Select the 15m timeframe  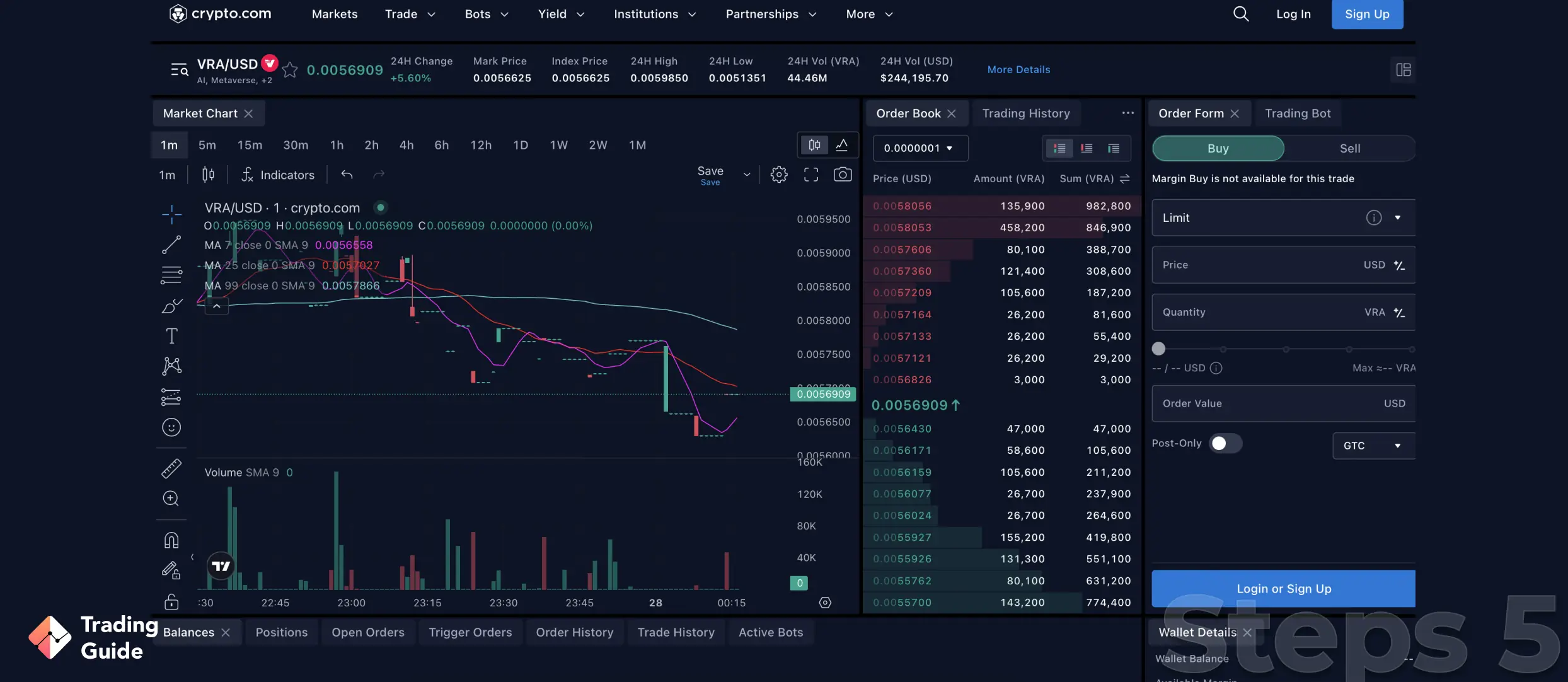[x=250, y=145]
